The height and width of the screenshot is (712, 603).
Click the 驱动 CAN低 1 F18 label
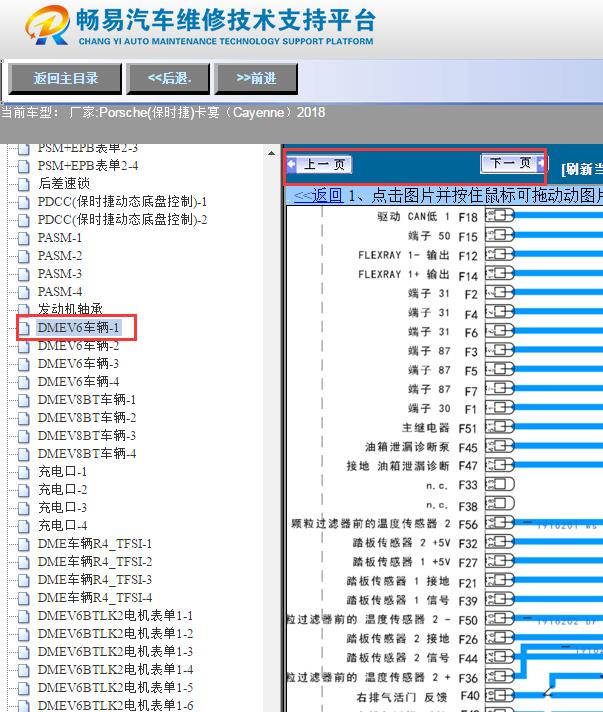[x=427, y=217]
